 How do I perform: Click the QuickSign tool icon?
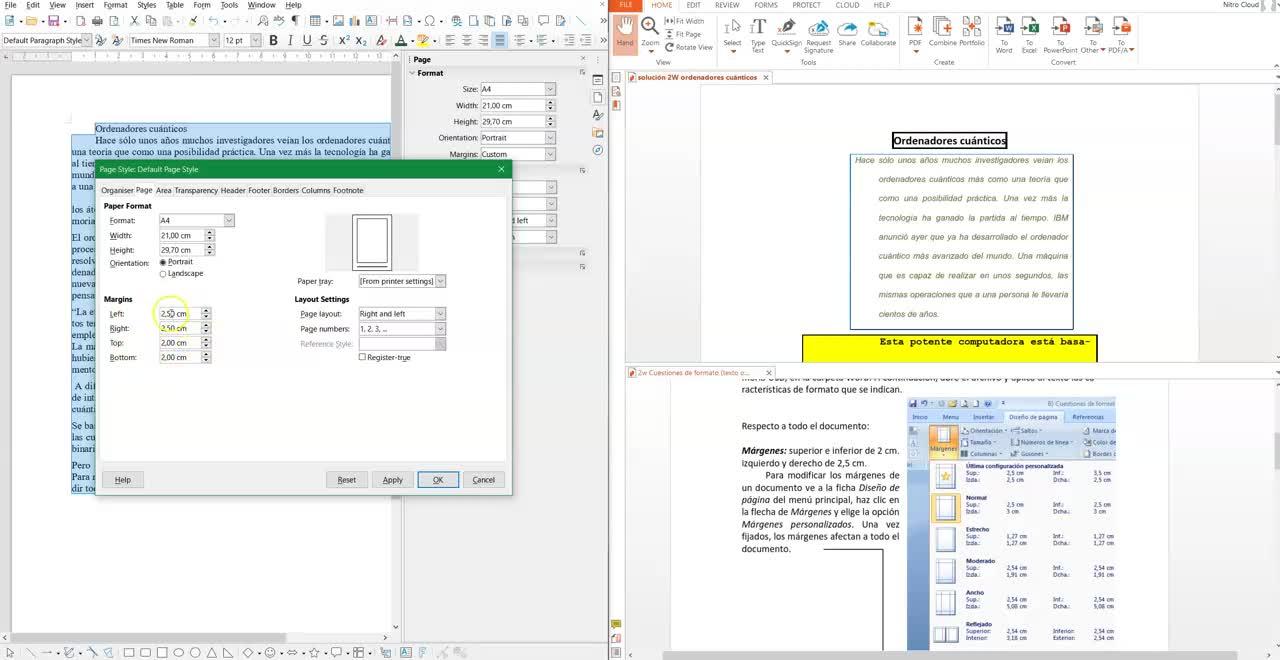click(786, 31)
